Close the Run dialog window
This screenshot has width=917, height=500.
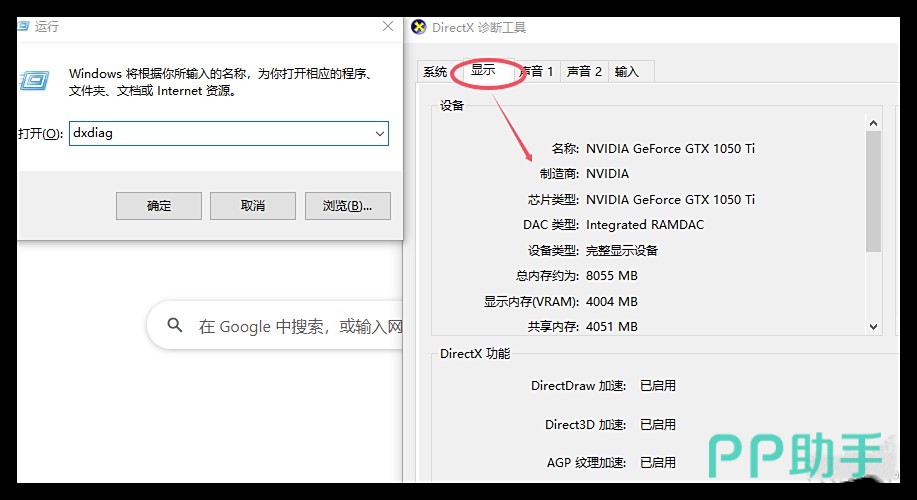tap(388, 27)
